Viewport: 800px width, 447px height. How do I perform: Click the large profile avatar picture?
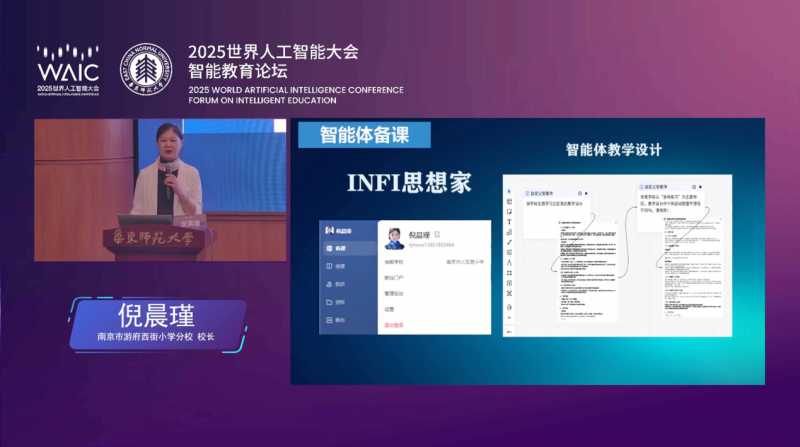(394, 239)
